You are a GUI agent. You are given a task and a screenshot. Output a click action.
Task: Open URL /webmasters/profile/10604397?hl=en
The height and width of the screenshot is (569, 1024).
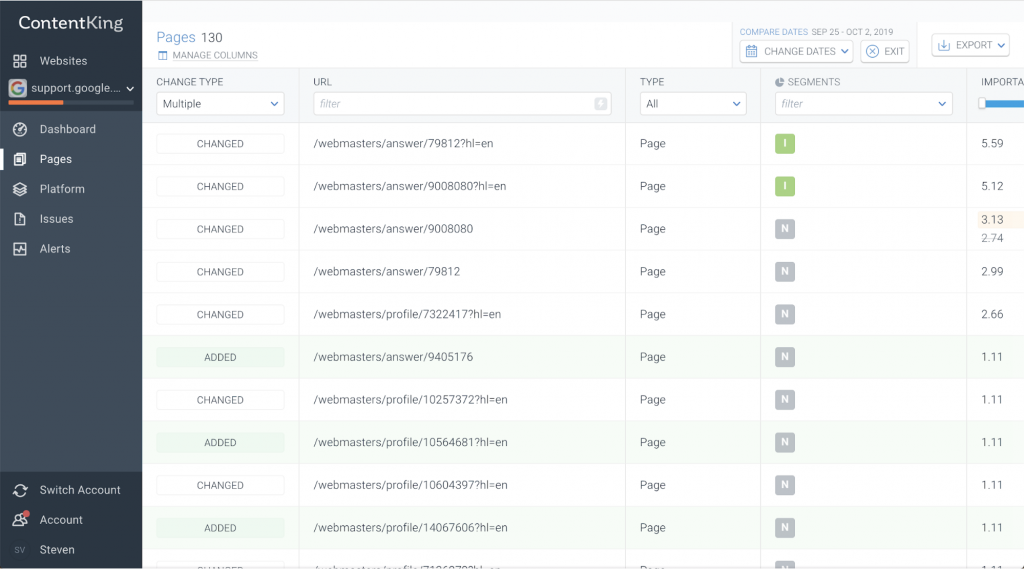(410, 485)
